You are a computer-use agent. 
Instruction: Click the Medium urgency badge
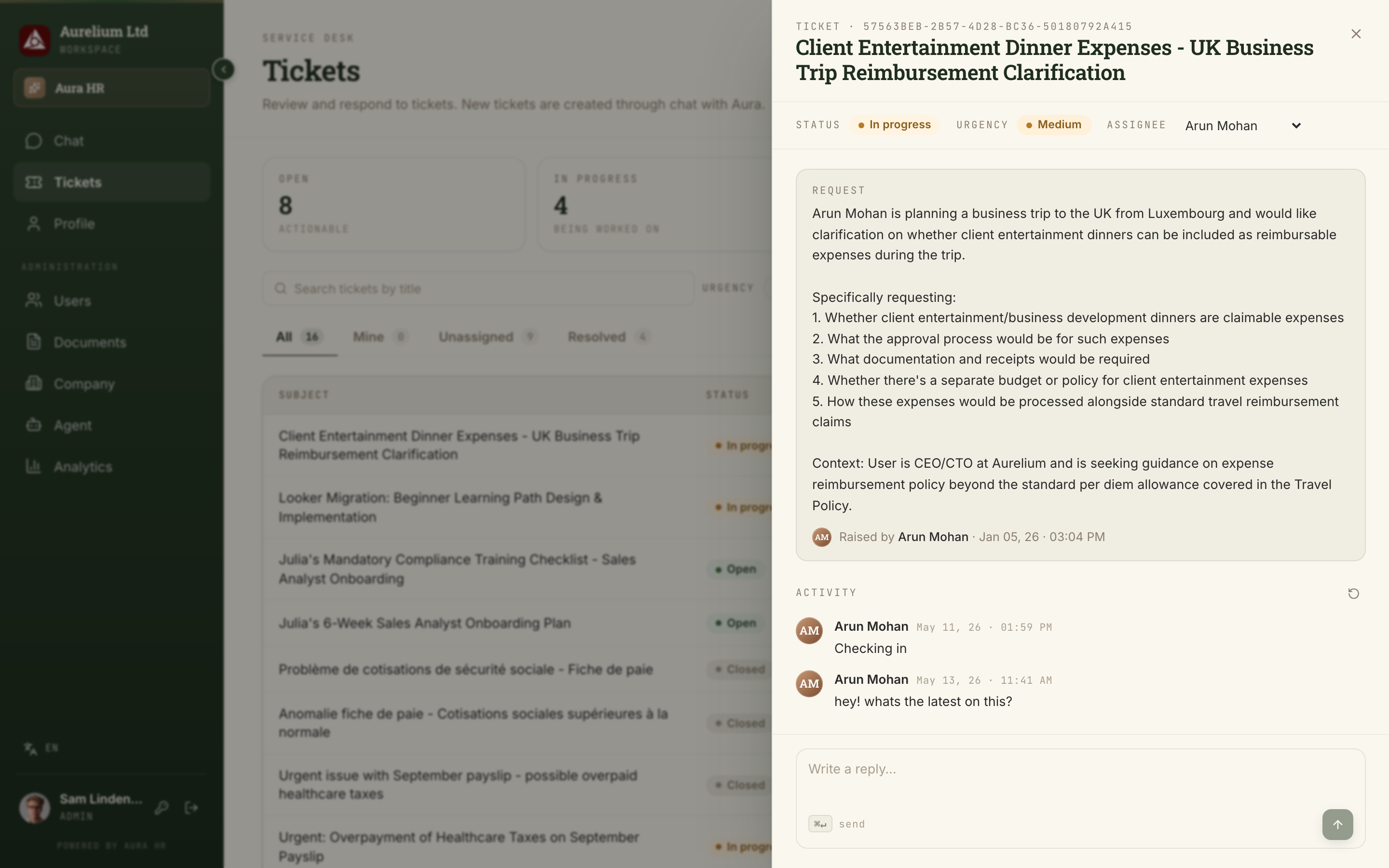coord(1053,124)
